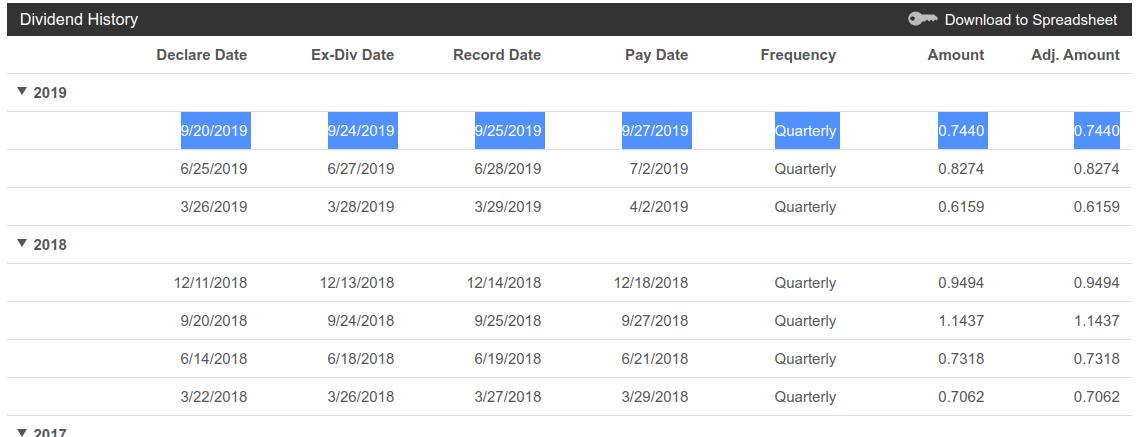Viewport: 1137px width, 437px height.
Task: Click the Frequency column header
Action: 798,55
